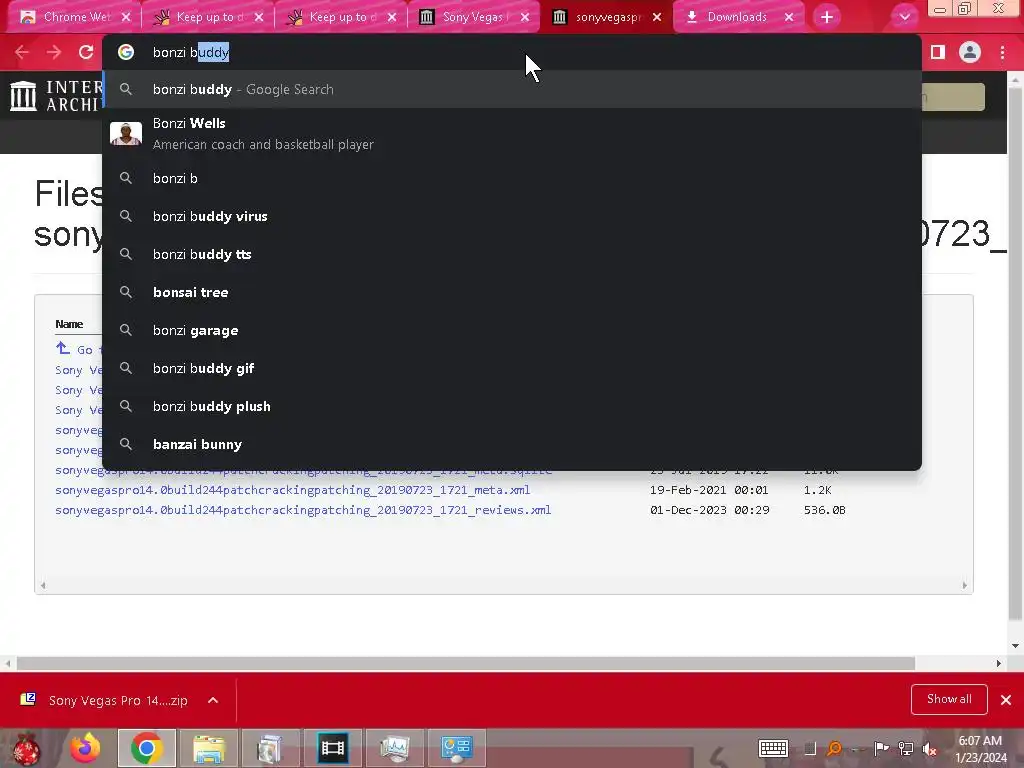Click the magnifier tray icon
This screenshot has width=1024, height=768.
click(x=834, y=749)
